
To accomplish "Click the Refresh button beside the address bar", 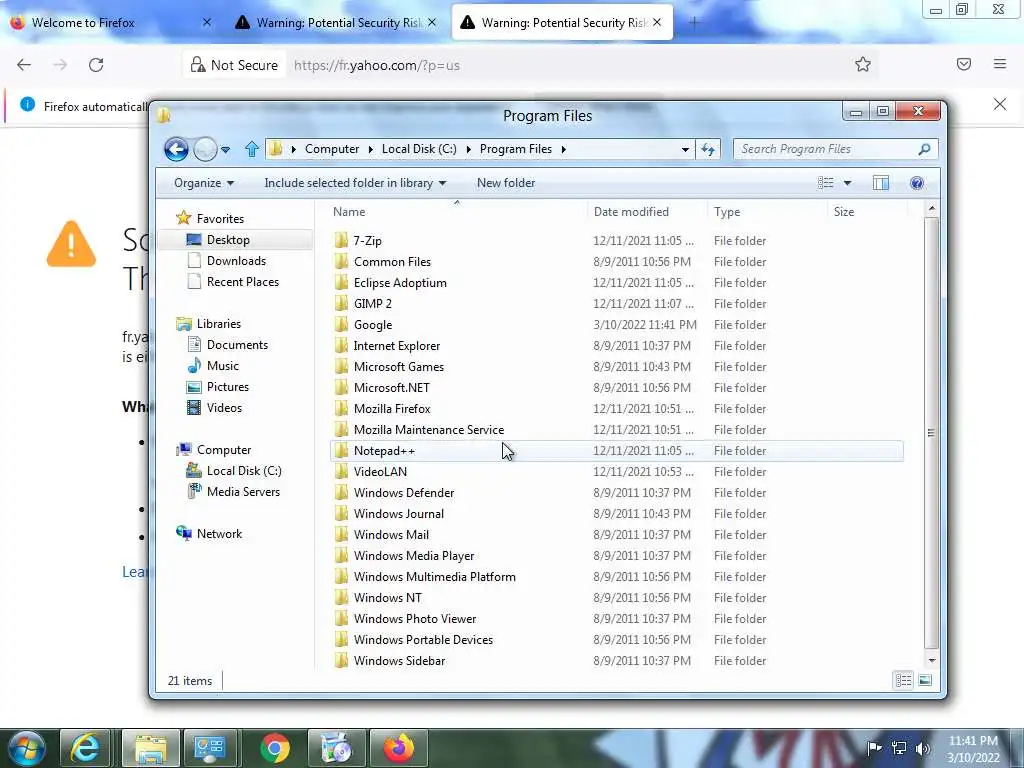I will [x=708, y=150].
